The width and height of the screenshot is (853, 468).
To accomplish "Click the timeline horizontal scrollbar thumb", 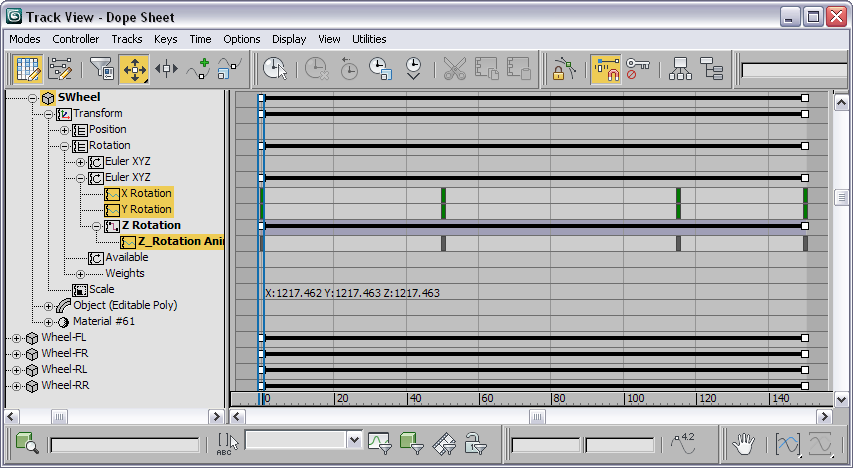I will [x=537, y=416].
